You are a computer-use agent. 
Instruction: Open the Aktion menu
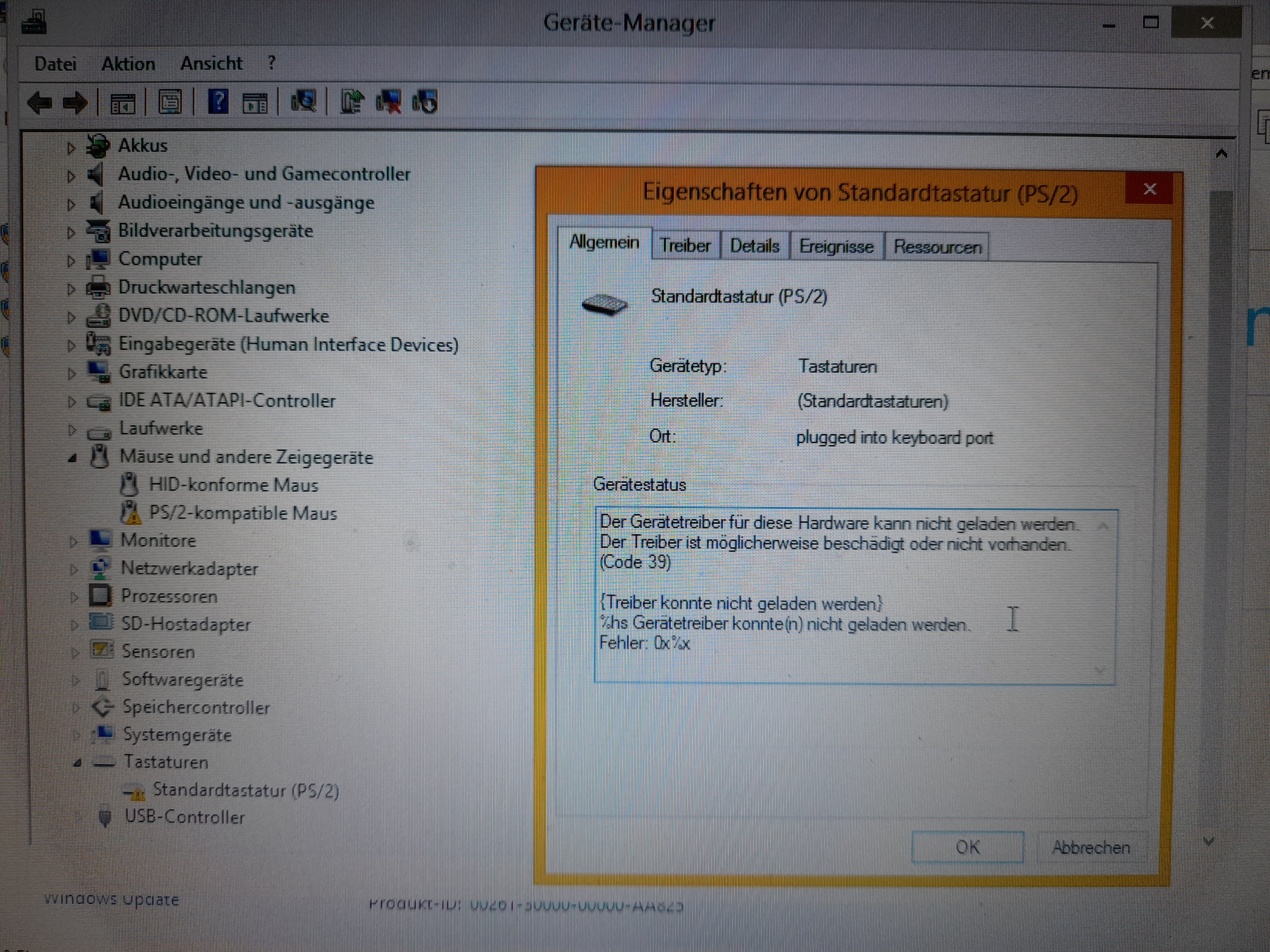(x=128, y=64)
